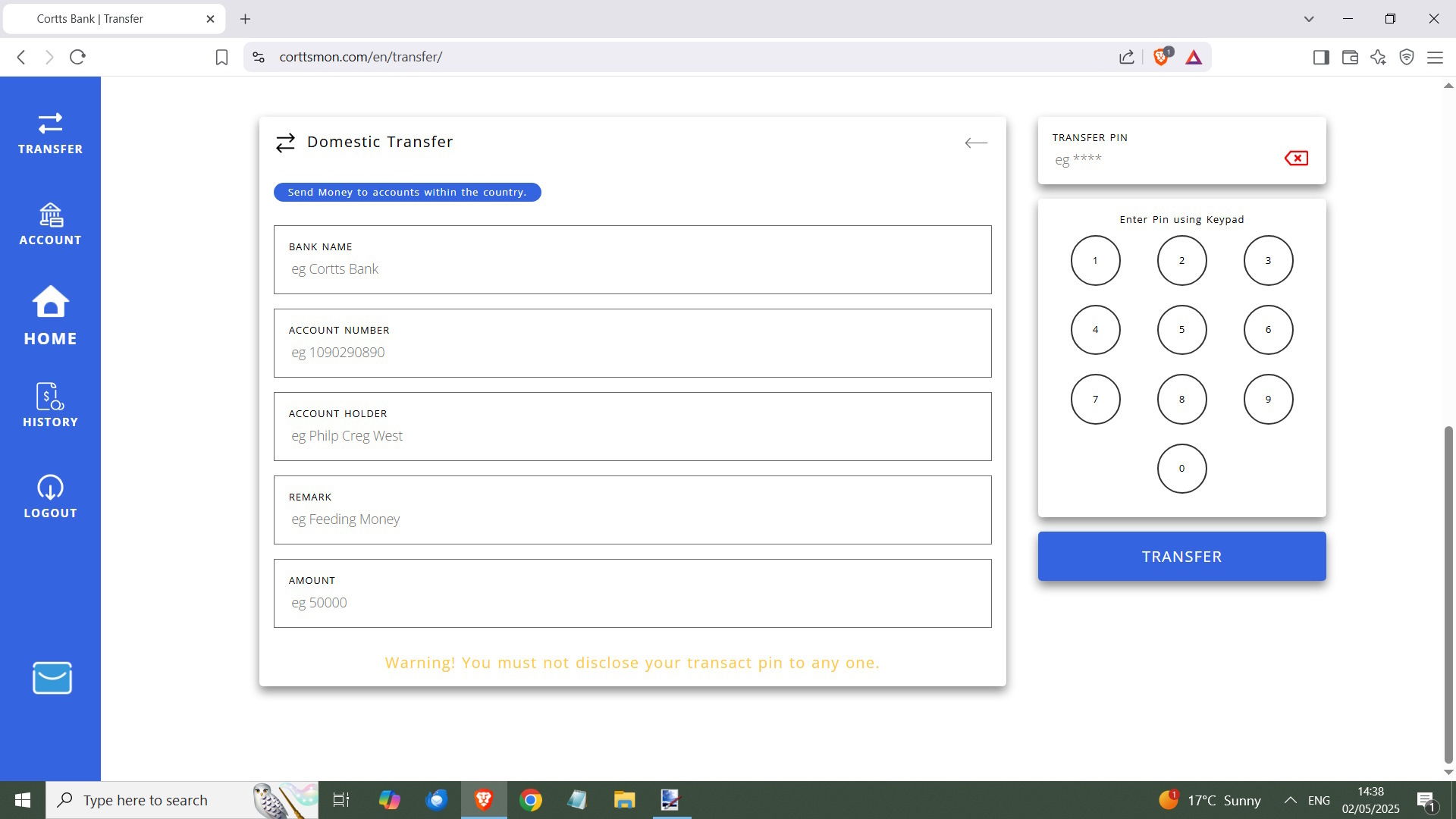
Task: Focus the Bank Name input field
Action: (x=632, y=269)
